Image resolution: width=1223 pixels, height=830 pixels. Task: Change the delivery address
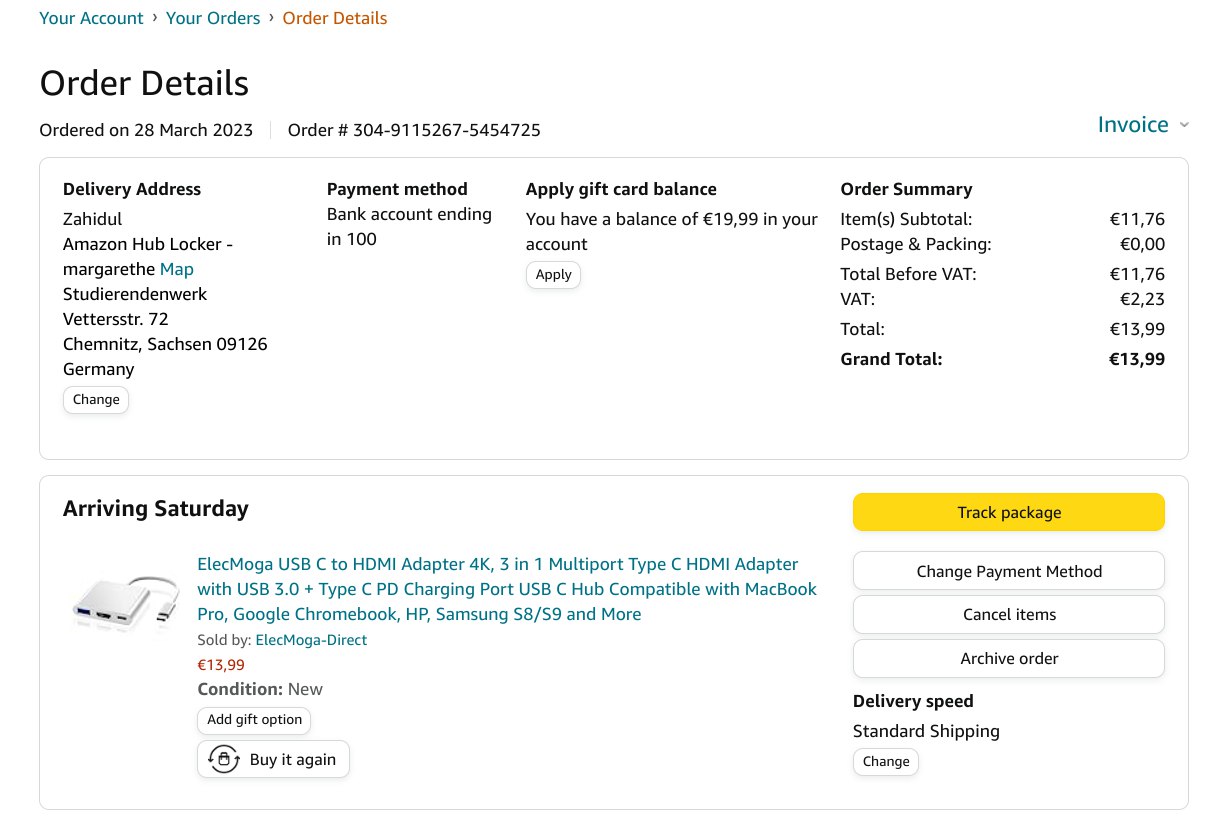point(96,400)
